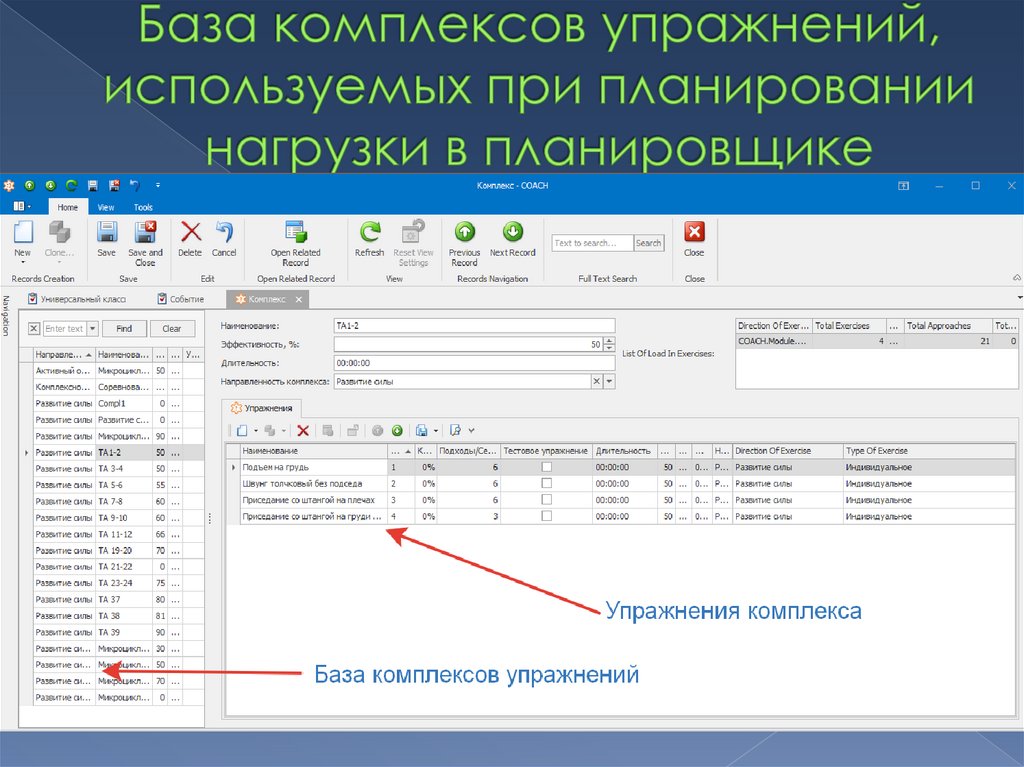Tick Тестовое упражнение for Подъем на грудь
1024x767 pixels.
pyautogui.click(x=547, y=467)
